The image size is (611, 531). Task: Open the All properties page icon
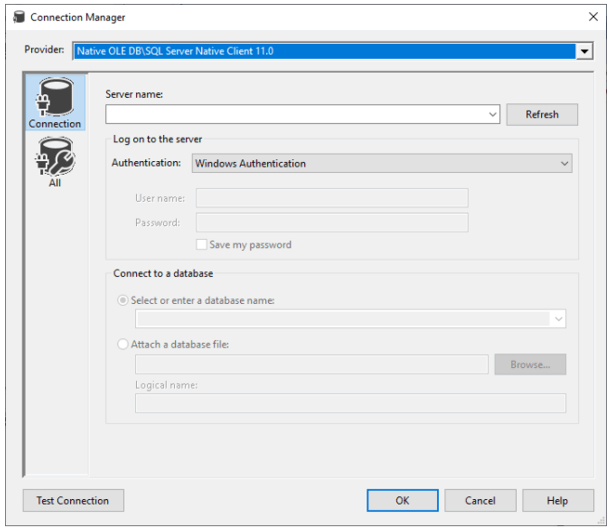pyautogui.click(x=54, y=160)
